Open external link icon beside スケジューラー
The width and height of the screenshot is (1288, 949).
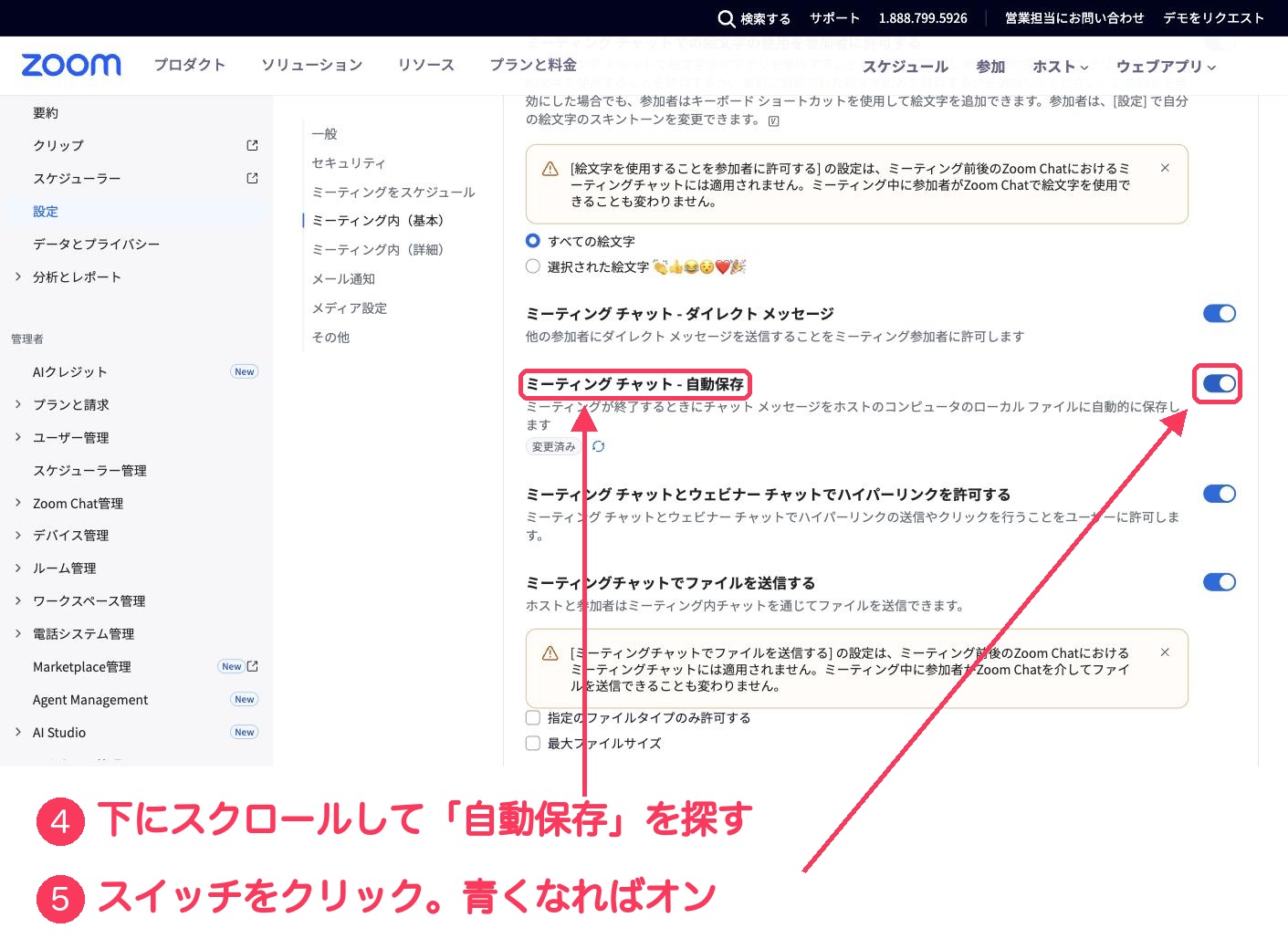252,178
